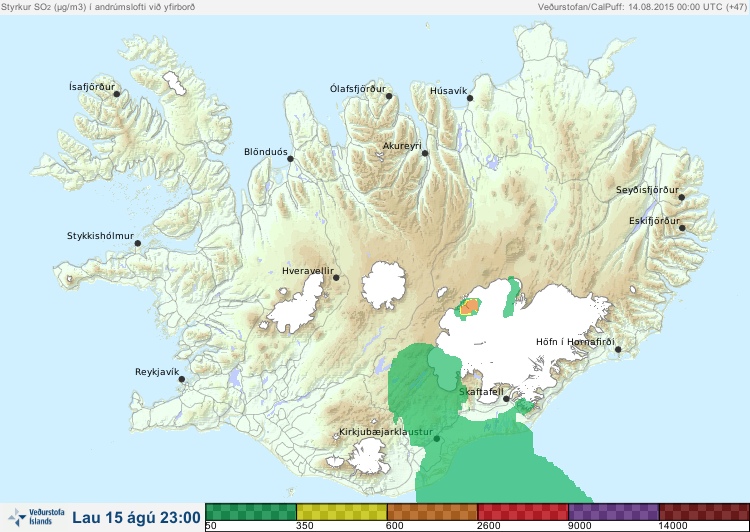Click the Akureyri location dot
750x532 pixels.
point(425,153)
